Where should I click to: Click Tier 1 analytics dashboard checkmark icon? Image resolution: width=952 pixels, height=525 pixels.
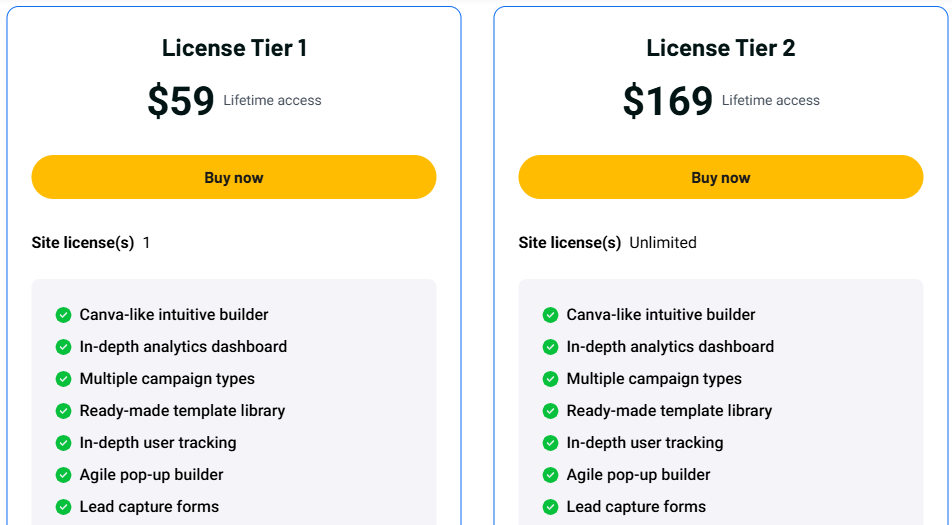tap(63, 347)
